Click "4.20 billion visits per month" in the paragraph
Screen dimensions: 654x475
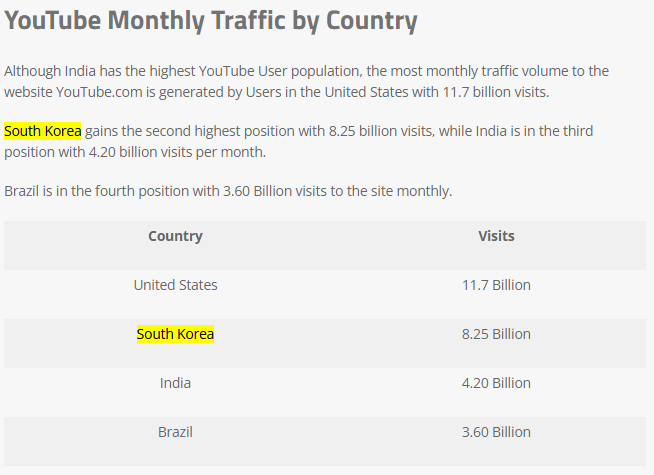pyautogui.click(x=170, y=152)
